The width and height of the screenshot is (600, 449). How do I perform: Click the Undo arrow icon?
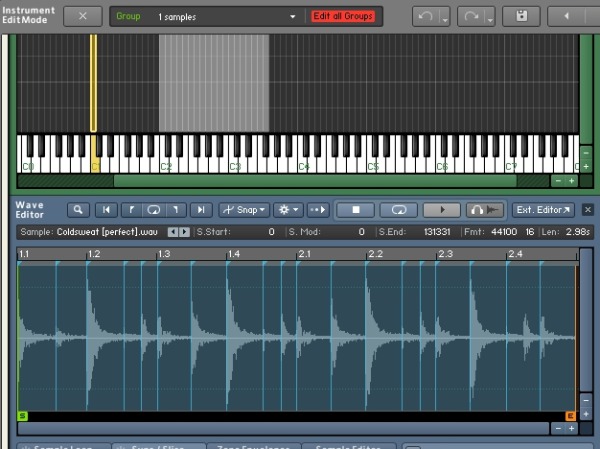pyautogui.click(x=425, y=16)
